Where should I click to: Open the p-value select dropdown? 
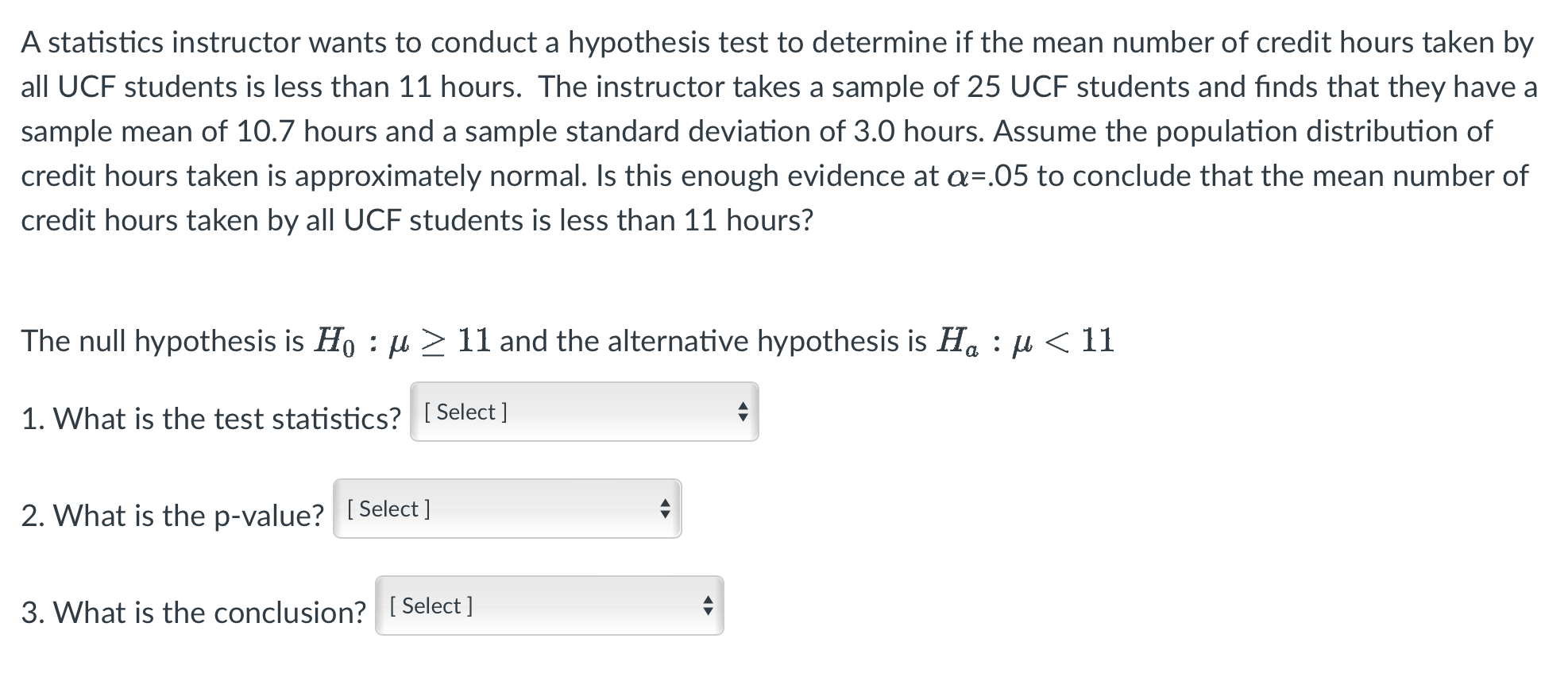point(507,509)
